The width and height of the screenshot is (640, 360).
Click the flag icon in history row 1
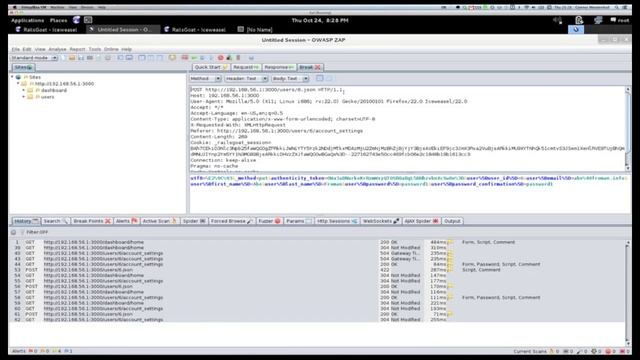pyautogui.click(x=450, y=242)
